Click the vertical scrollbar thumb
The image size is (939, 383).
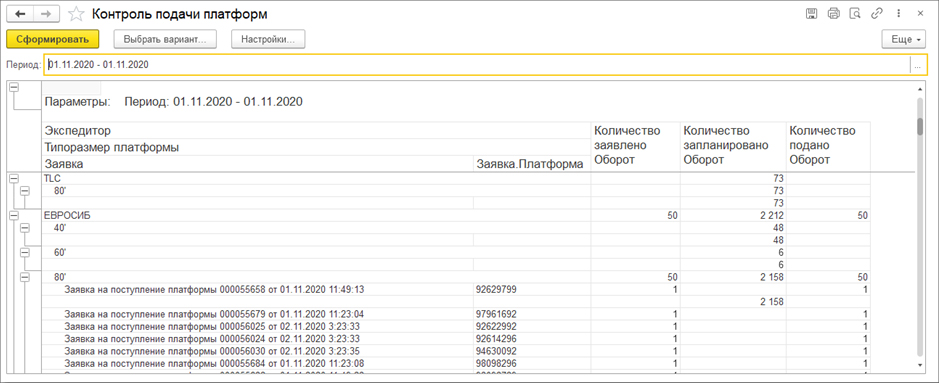point(921,127)
